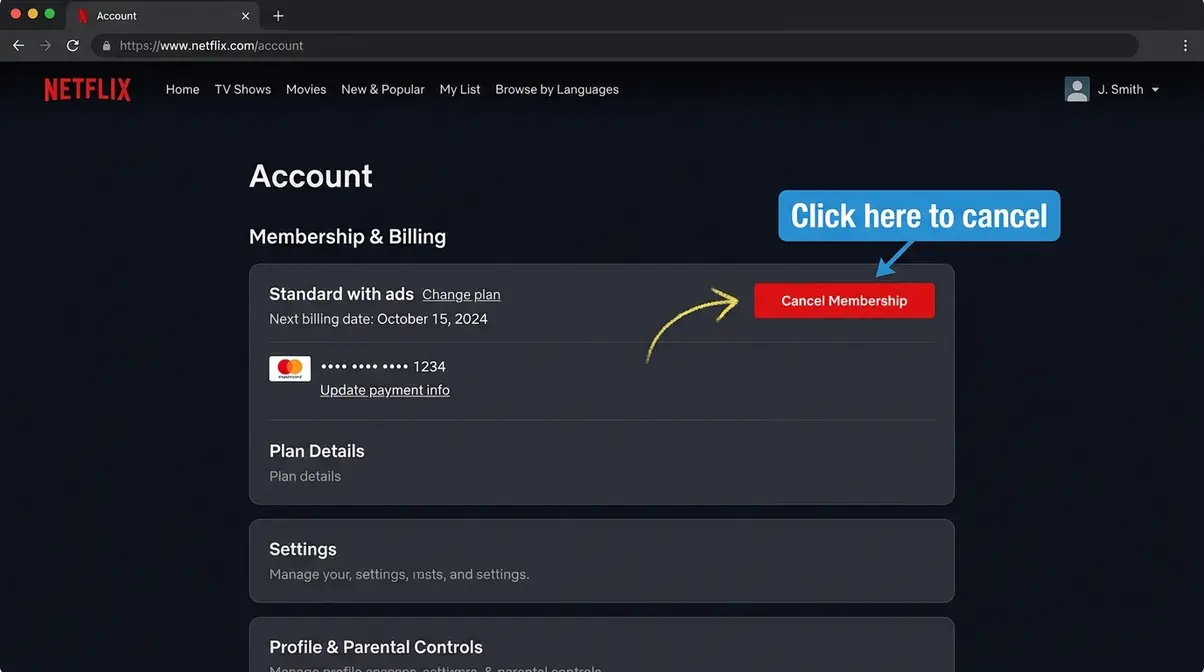1204x672 pixels.
Task: Click the macOS green fullscreen button
Action: click(50, 14)
